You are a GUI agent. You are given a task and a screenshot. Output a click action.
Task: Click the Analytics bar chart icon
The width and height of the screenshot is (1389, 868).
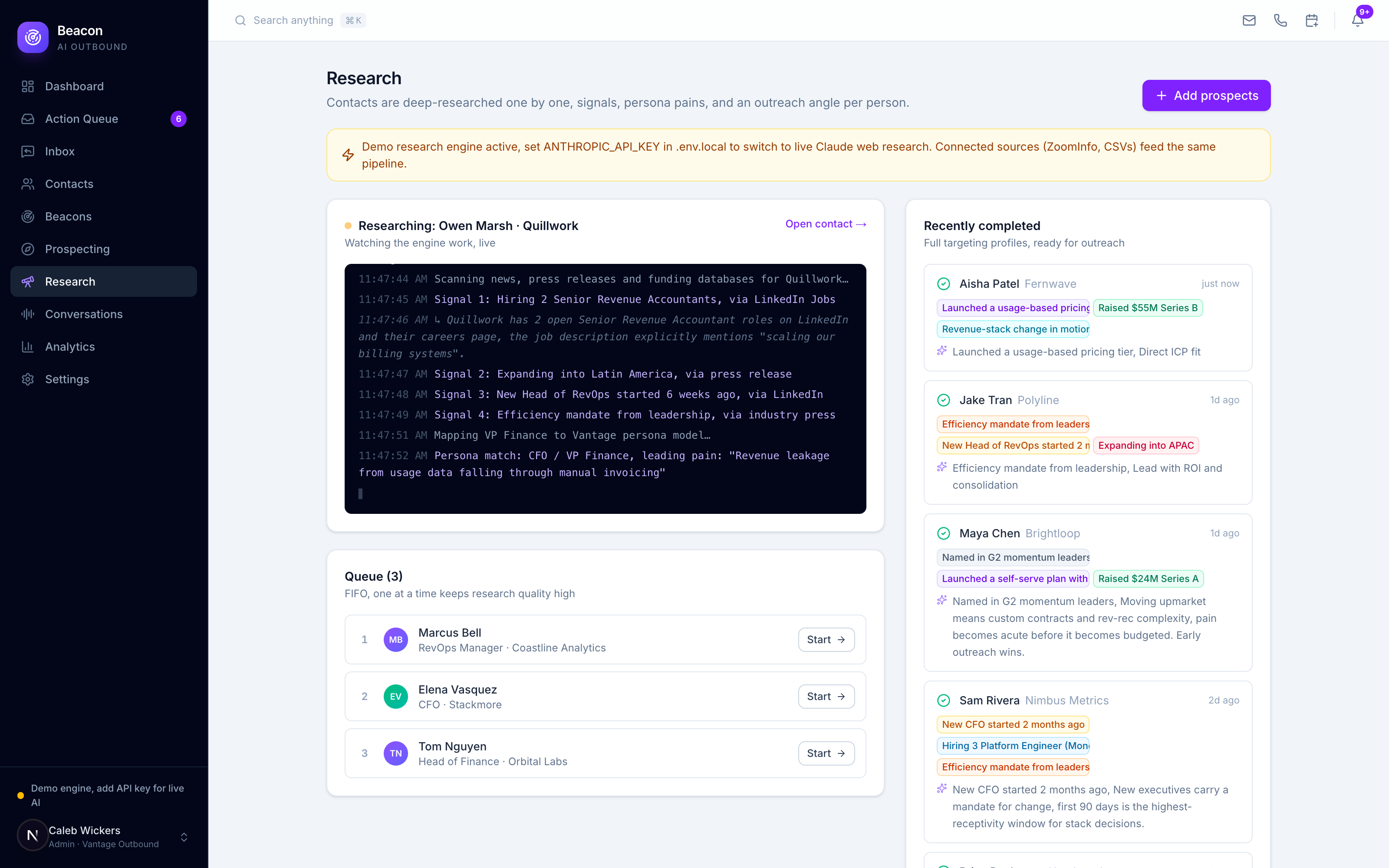tap(27, 347)
